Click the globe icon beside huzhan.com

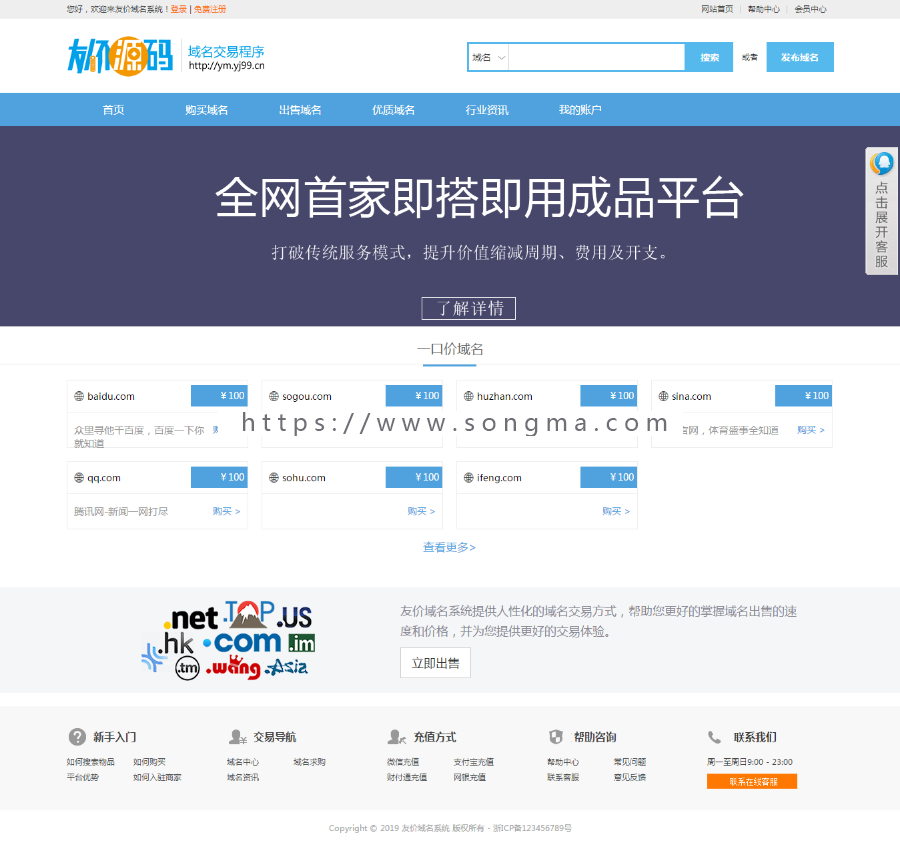click(468, 396)
